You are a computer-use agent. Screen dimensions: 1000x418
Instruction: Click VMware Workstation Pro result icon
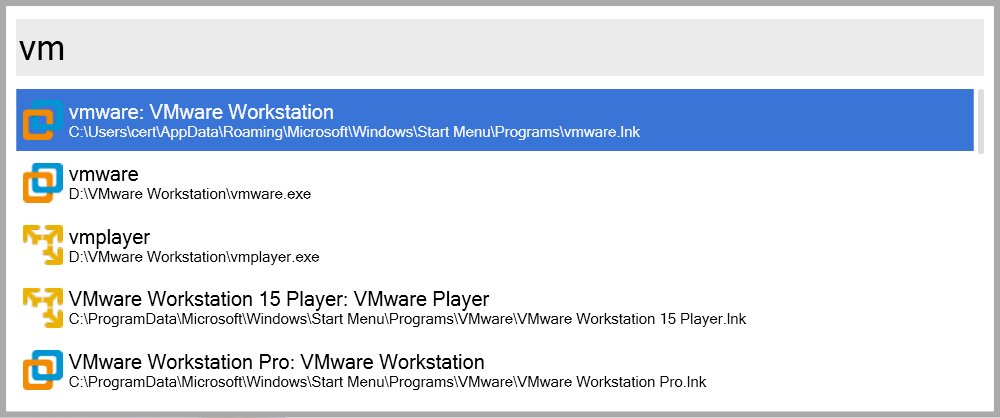43,369
